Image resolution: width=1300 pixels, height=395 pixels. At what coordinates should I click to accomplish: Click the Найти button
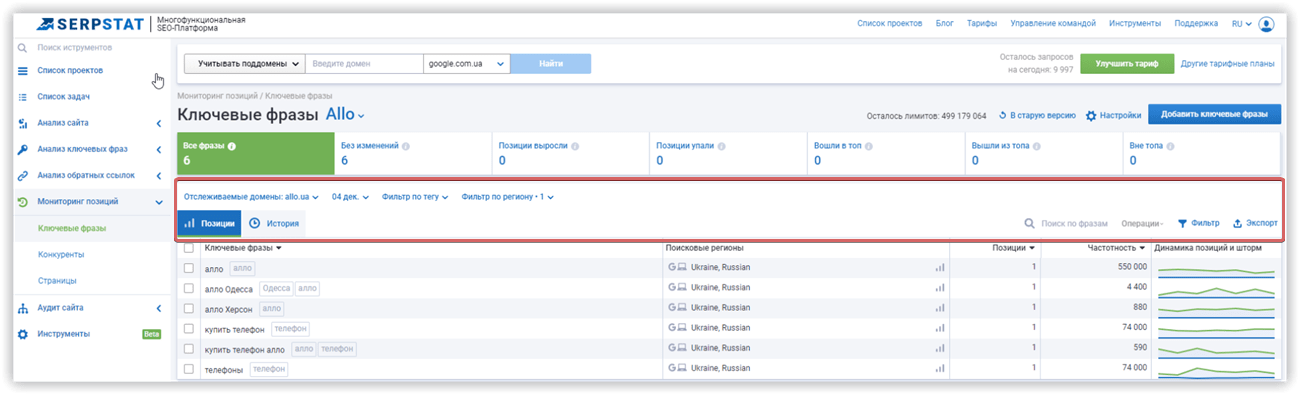pos(551,64)
